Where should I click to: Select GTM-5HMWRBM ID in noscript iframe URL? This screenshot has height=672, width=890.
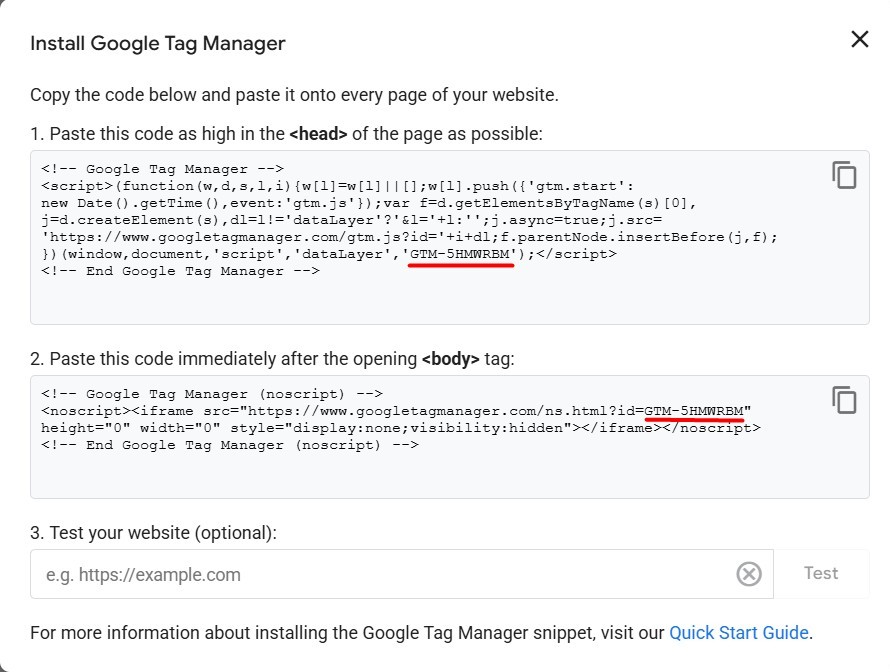[694, 410]
